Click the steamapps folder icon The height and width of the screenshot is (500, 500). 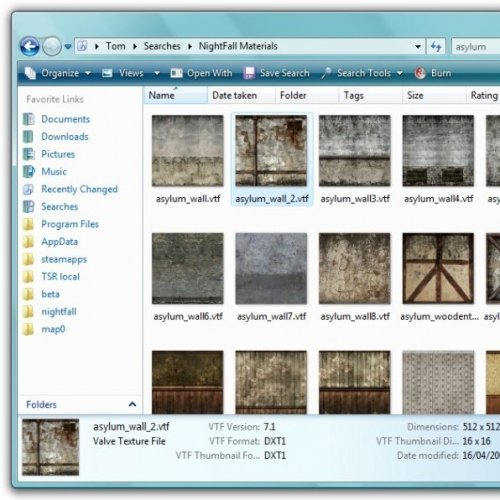29,259
